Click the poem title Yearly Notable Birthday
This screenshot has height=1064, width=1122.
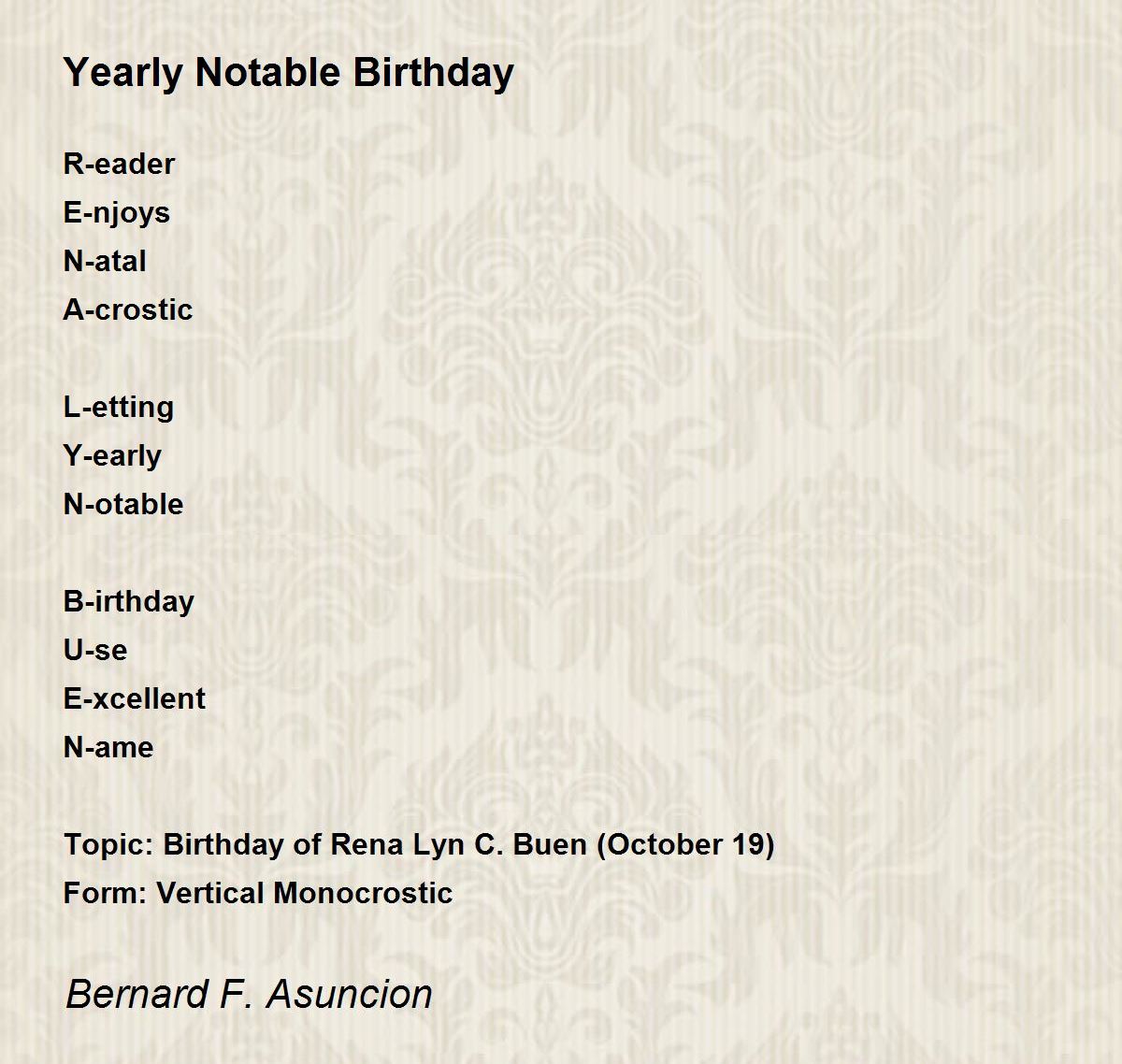(x=289, y=73)
